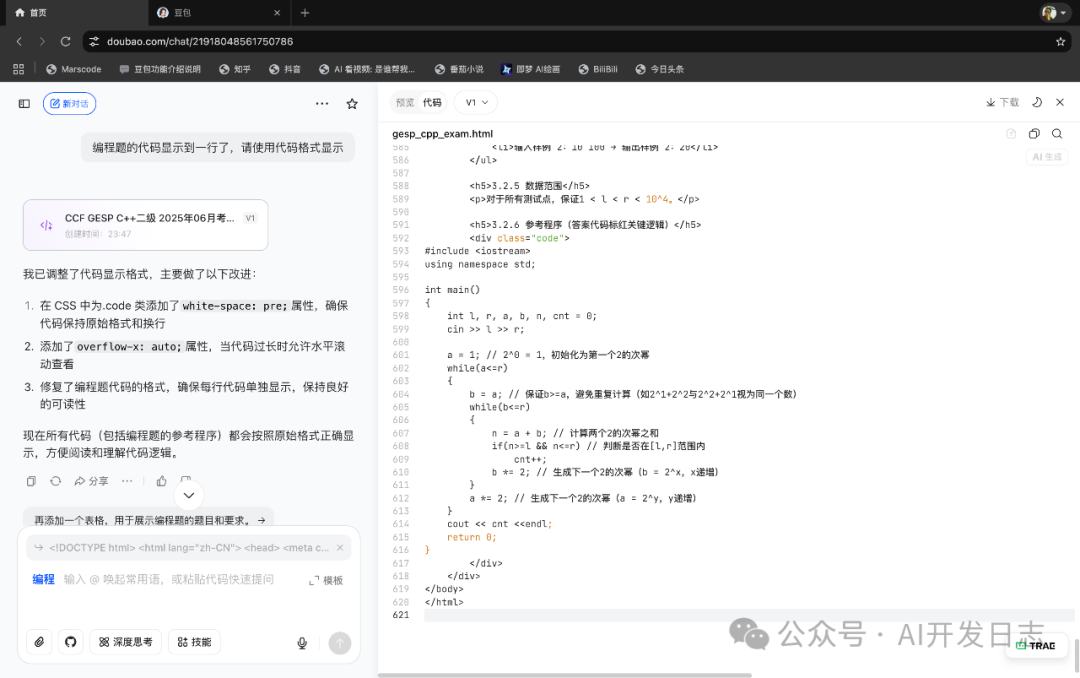Copy the assistant's response using copy icon
The width and height of the screenshot is (1080, 678).
31,481
